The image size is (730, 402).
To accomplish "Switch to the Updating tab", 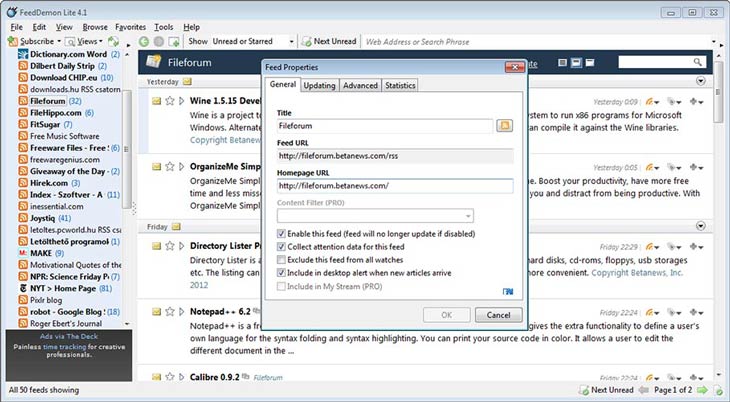I will 319,86.
